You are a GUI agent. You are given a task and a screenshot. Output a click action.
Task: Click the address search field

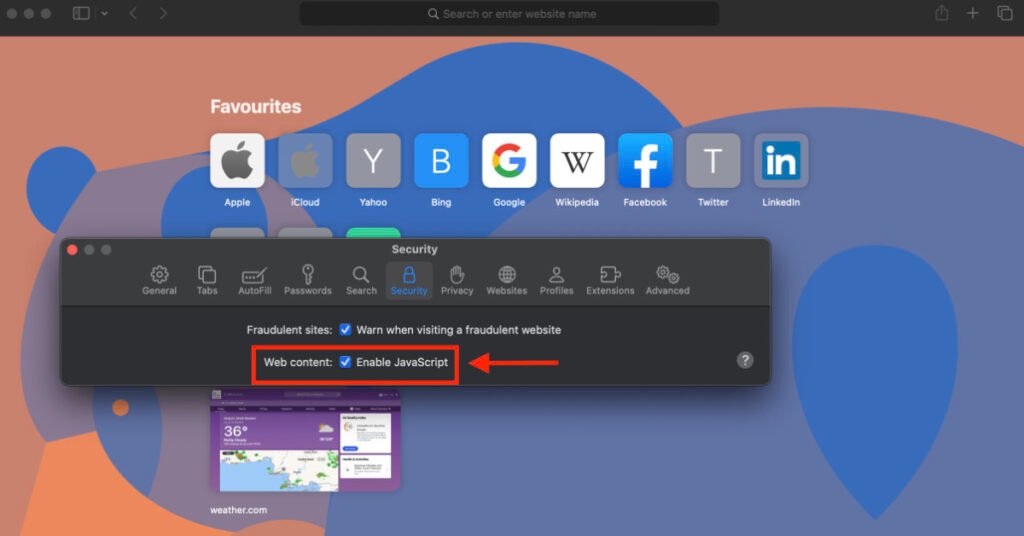point(510,14)
